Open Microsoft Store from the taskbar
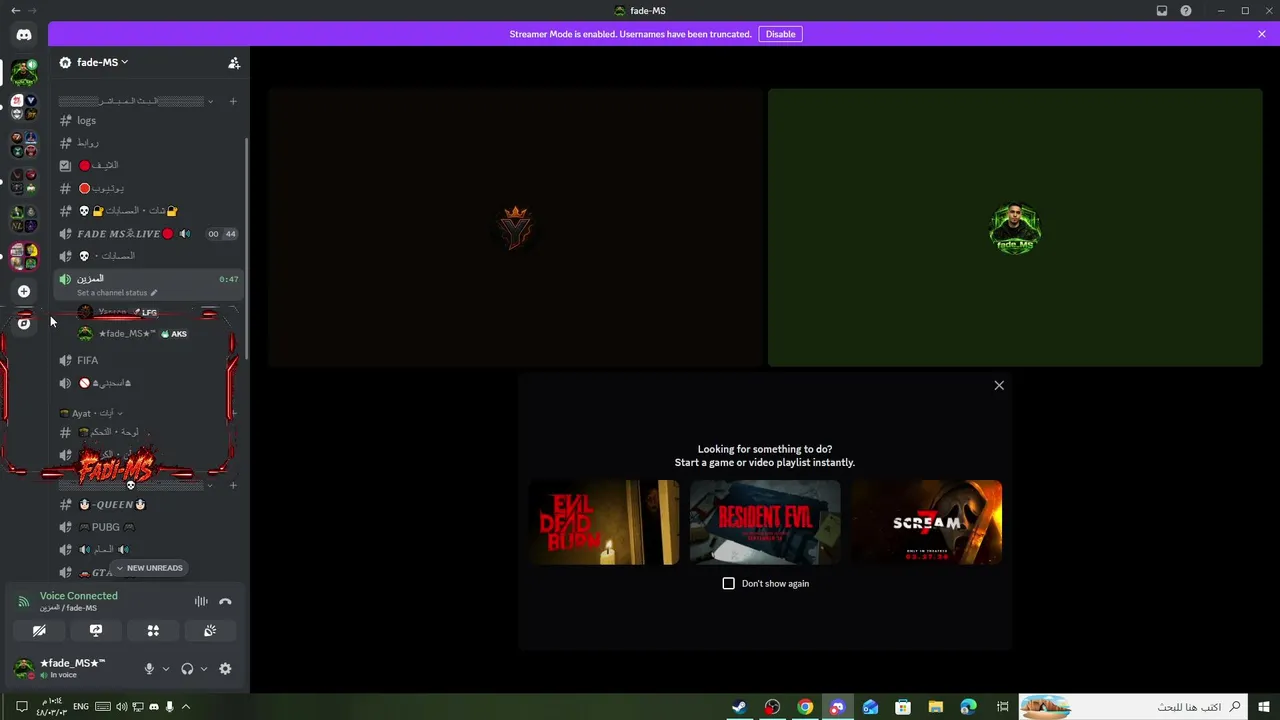 pyautogui.click(x=903, y=707)
